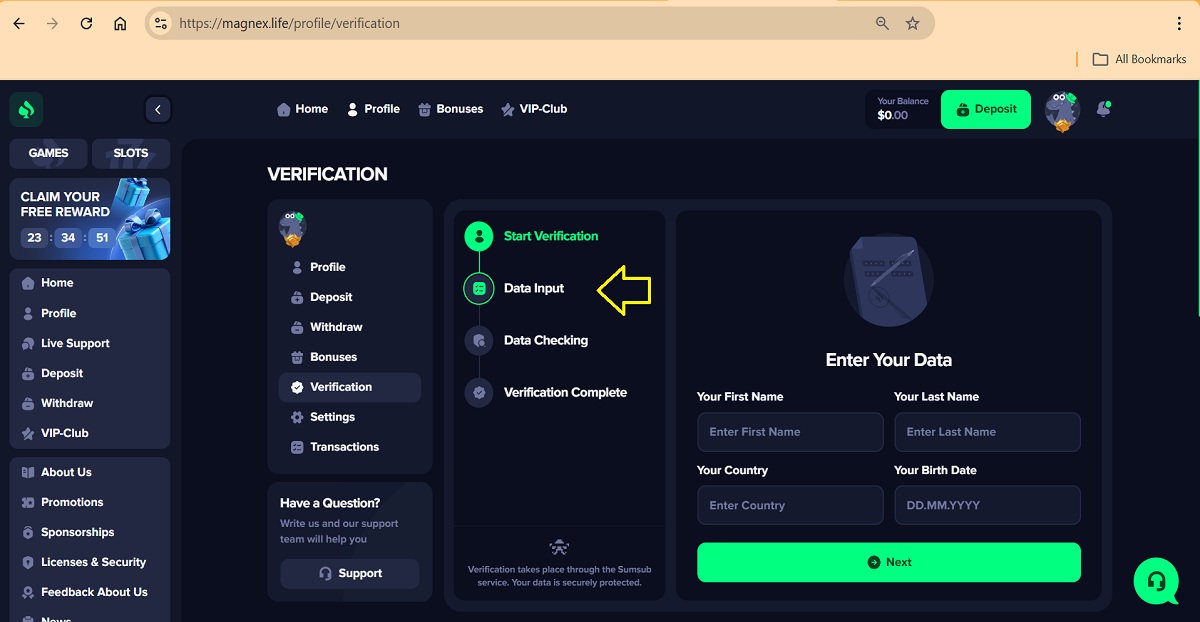Open the Chrome three-dot menu
Viewport: 1200px width, 622px height.
(1180, 23)
